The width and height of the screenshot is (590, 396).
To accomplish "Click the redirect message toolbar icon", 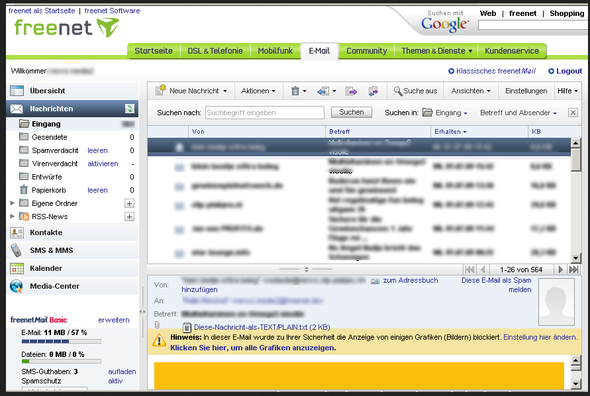I will pos(373,91).
